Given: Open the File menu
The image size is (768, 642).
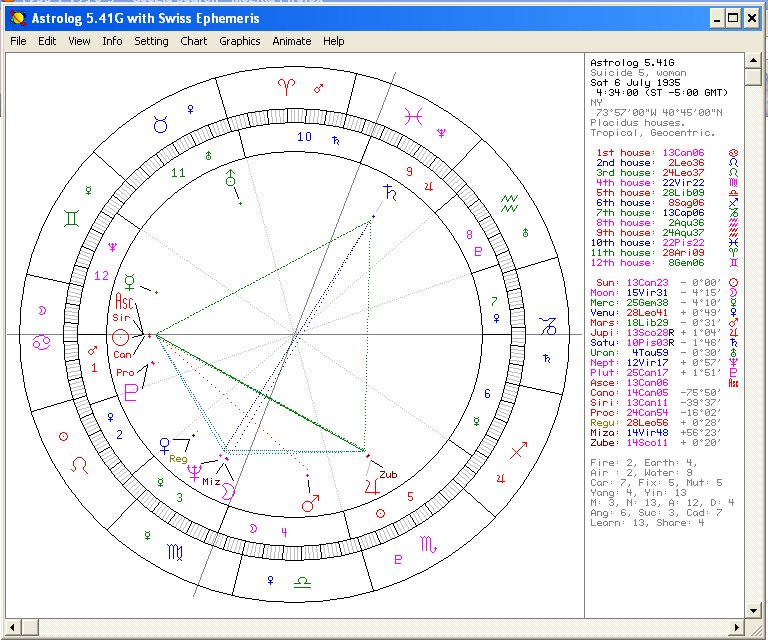Looking at the screenshot, I should [18, 41].
